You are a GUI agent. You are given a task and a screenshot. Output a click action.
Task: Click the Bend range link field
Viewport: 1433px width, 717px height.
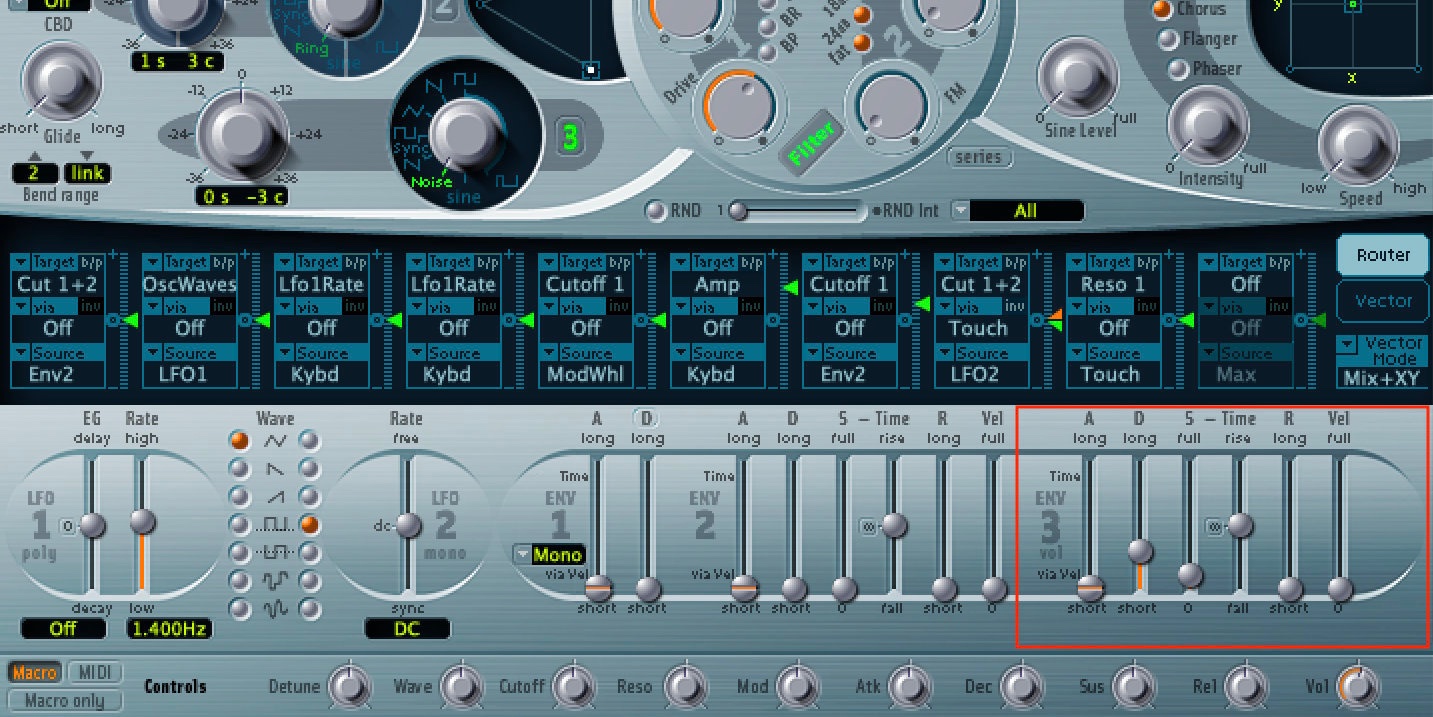[x=89, y=174]
